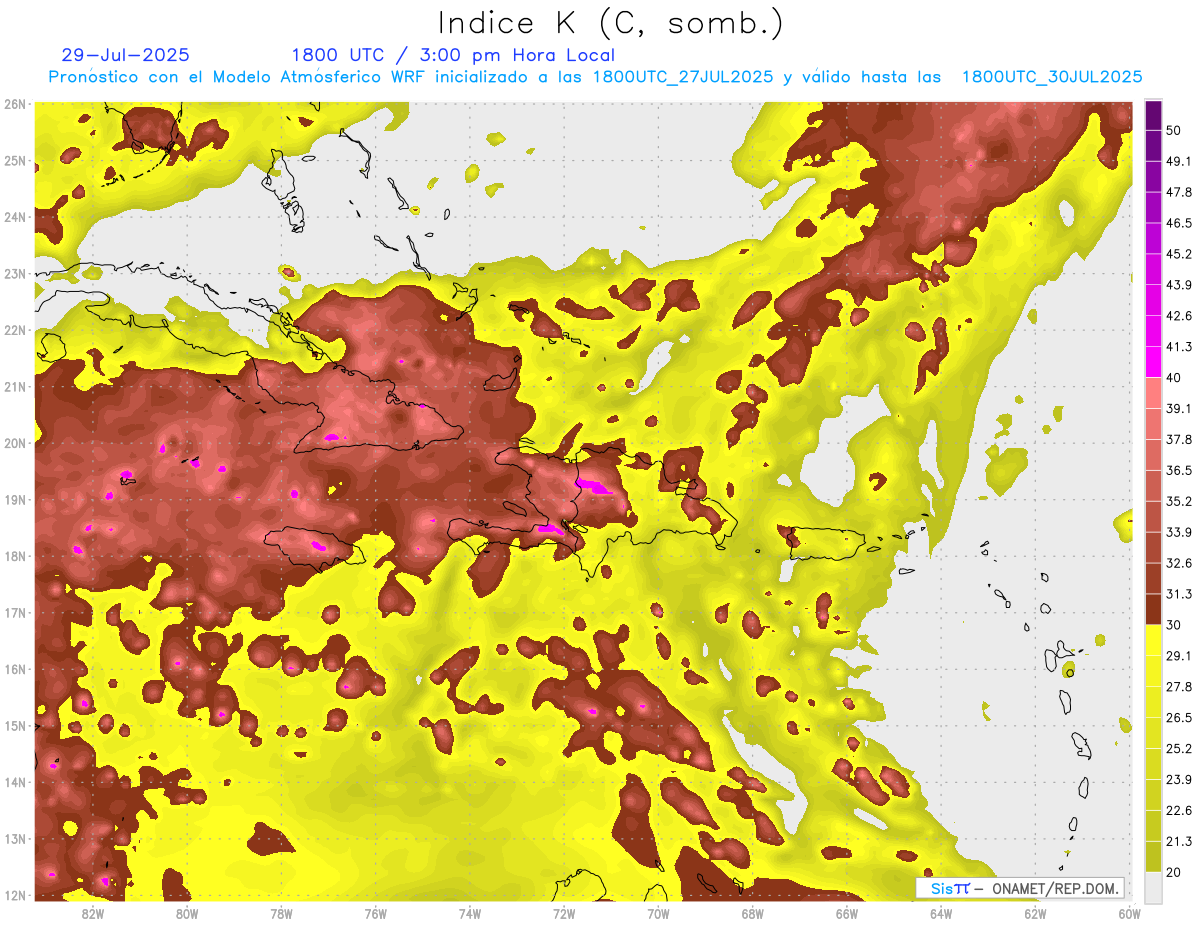This screenshot has width=1200, height=927.
Task: Click the colorbar label "25.2"
Action: [1179, 749]
